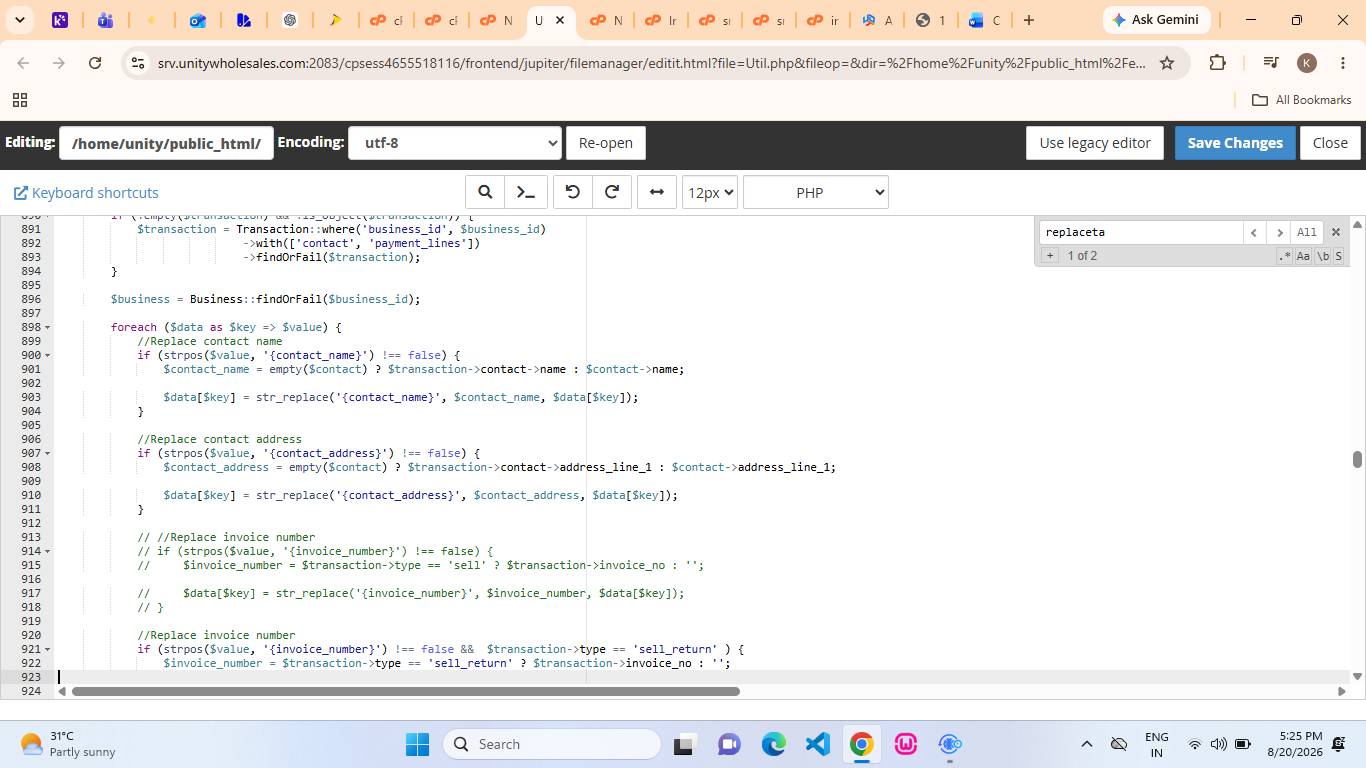Click Use legacy editor button
The width and height of the screenshot is (1366, 768).
click(1095, 143)
